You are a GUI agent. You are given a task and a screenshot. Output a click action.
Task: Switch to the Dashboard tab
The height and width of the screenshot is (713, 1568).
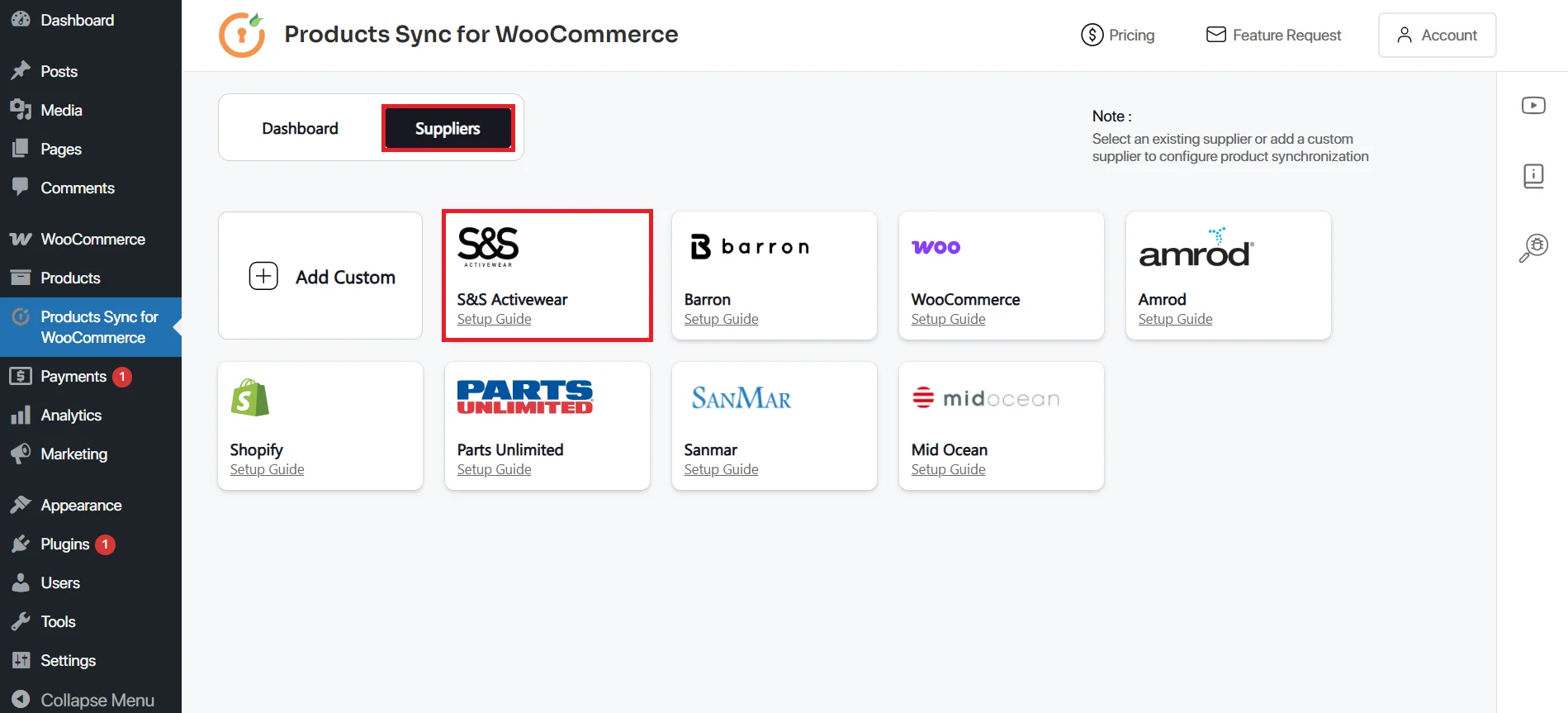pos(300,128)
